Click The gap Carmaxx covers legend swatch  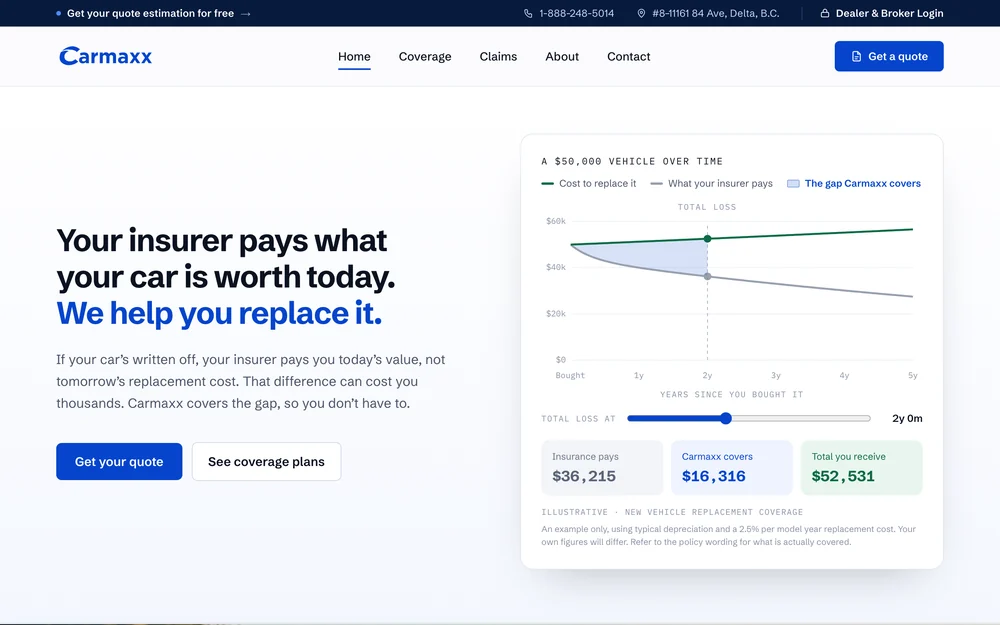point(793,184)
